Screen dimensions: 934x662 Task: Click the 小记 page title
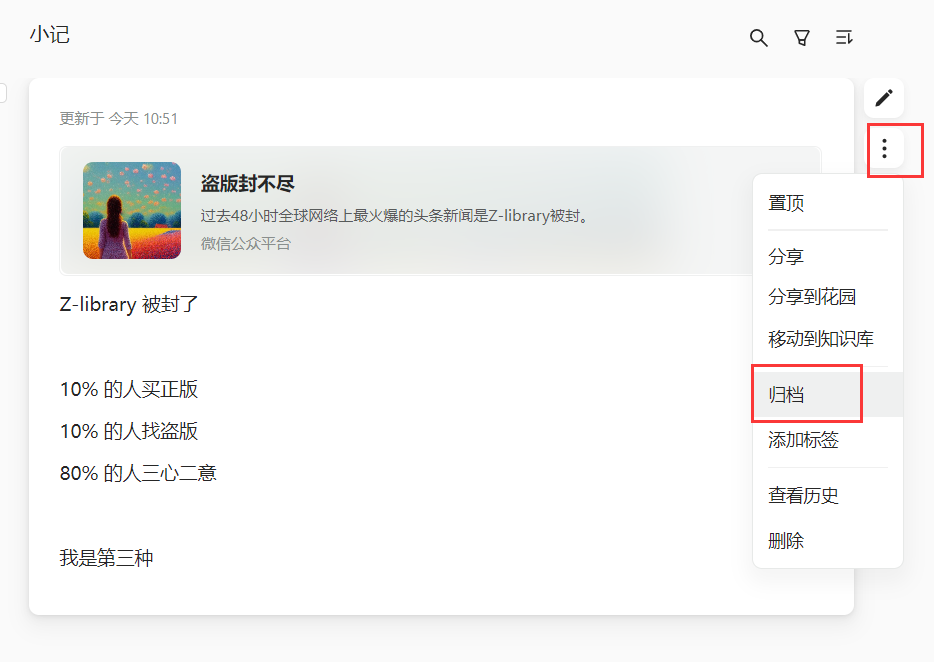click(50, 35)
